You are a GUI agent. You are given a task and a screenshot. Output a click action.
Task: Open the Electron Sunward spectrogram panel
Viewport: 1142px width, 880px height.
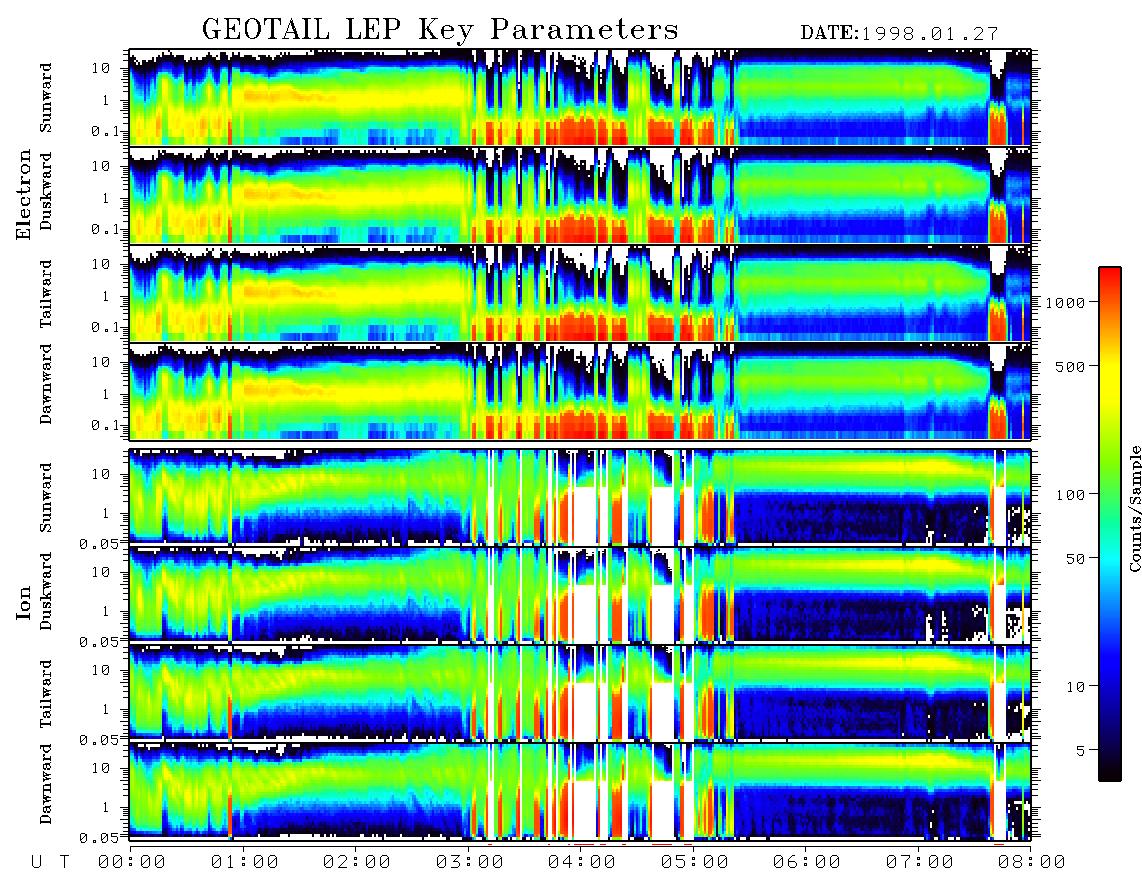click(x=580, y=97)
